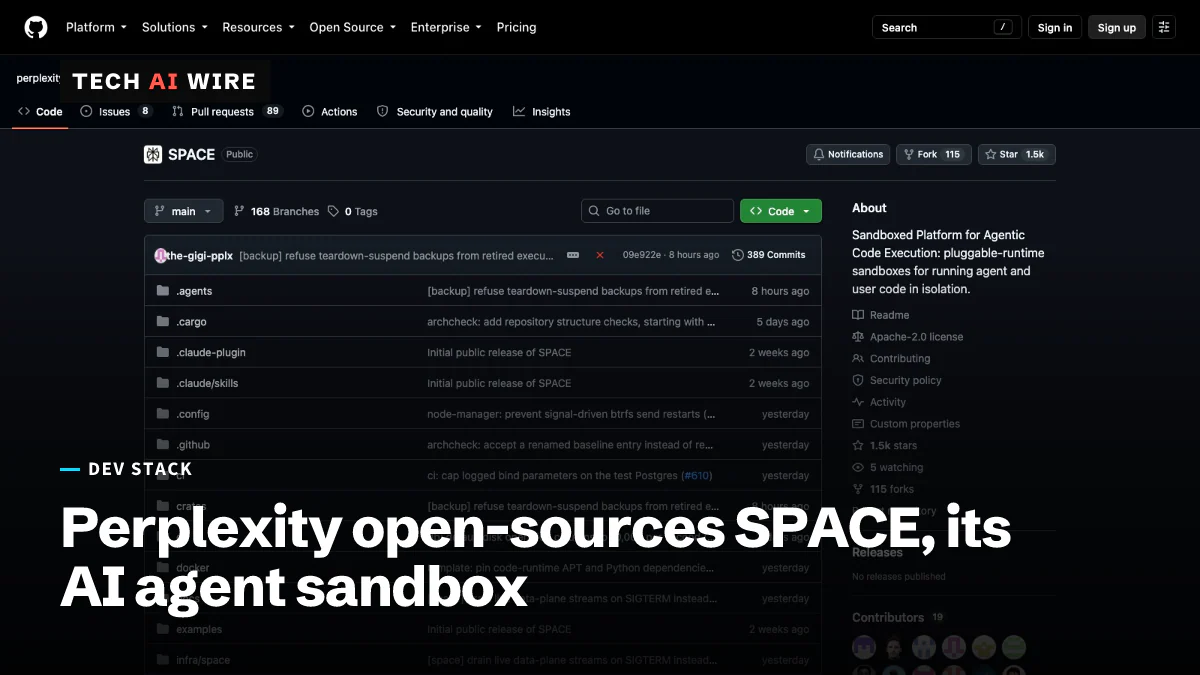Click the failed check X status icon
This screenshot has height=675, width=1200.
tap(600, 255)
